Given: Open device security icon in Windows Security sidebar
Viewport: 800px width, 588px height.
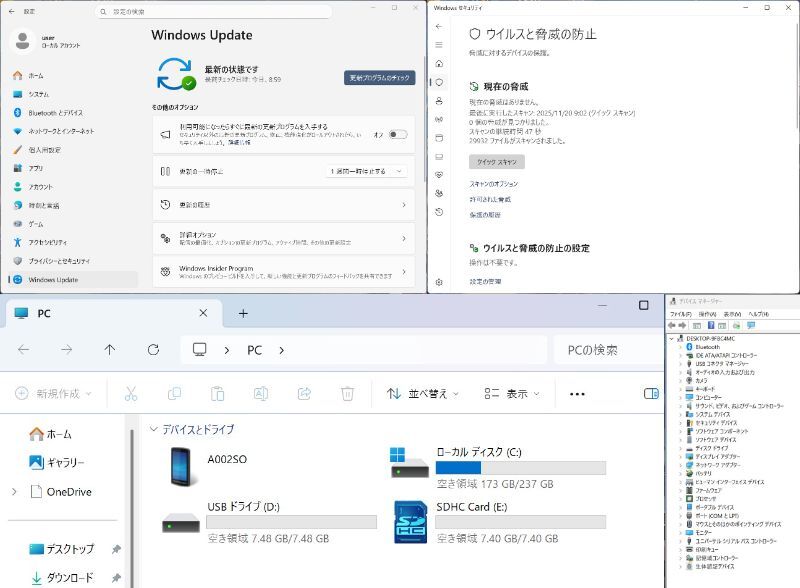Looking at the screenshot, I should tap(439, 157).
